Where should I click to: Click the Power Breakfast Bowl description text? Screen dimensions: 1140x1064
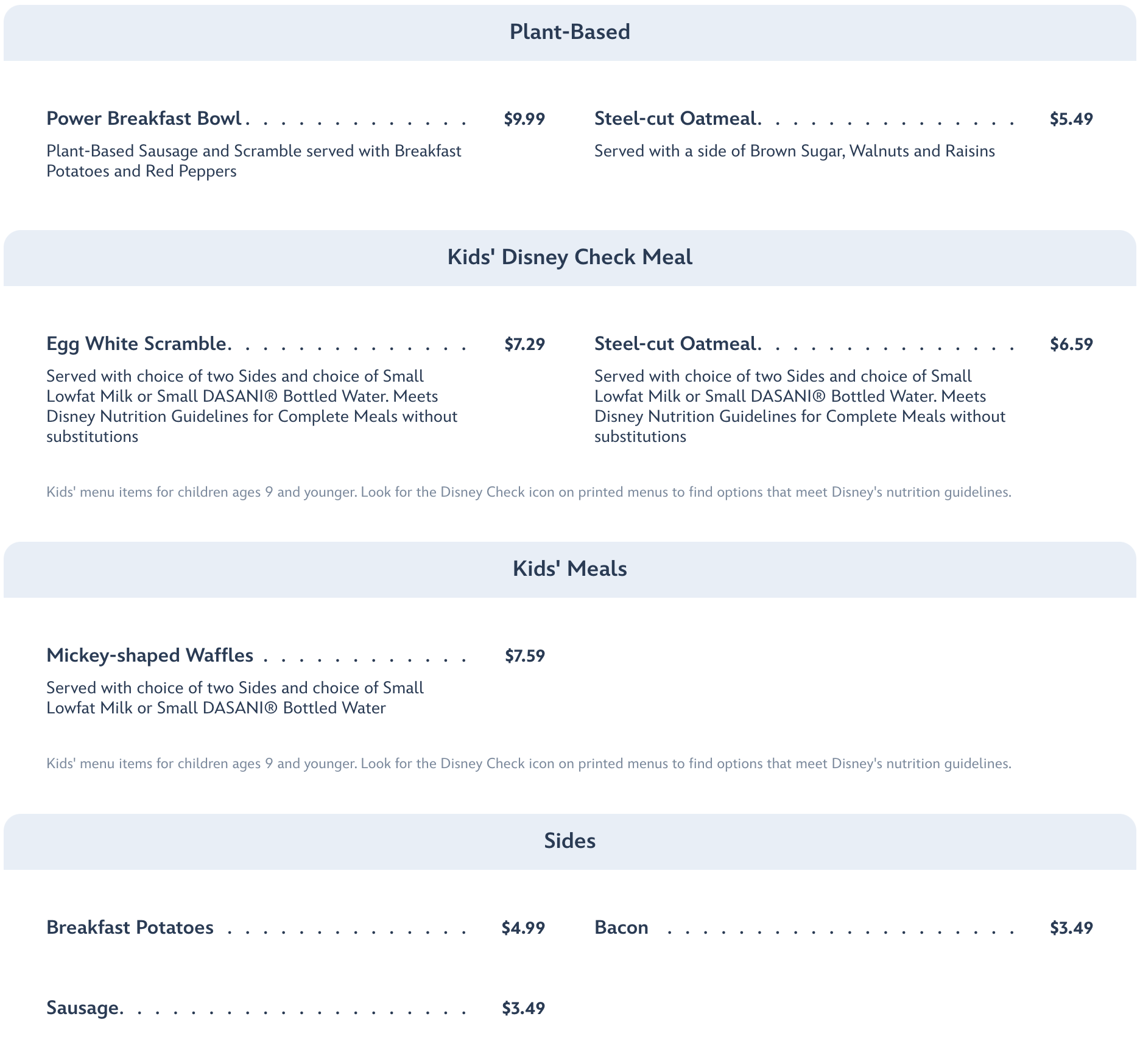click(x=253, y=161)
